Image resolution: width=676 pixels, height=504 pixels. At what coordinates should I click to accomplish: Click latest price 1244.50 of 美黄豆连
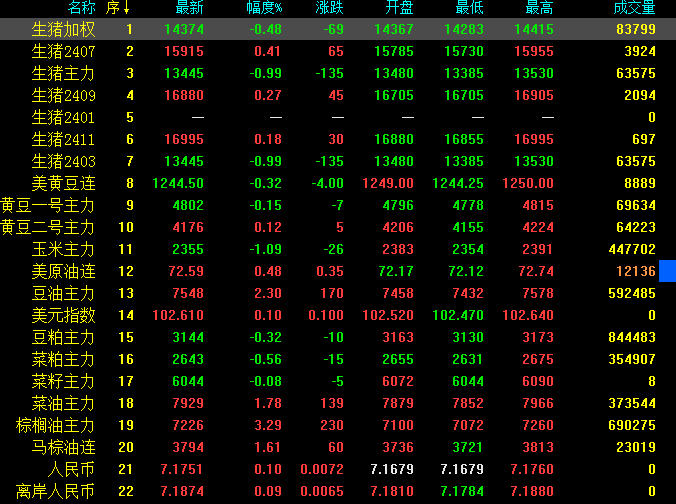point(178,183)
